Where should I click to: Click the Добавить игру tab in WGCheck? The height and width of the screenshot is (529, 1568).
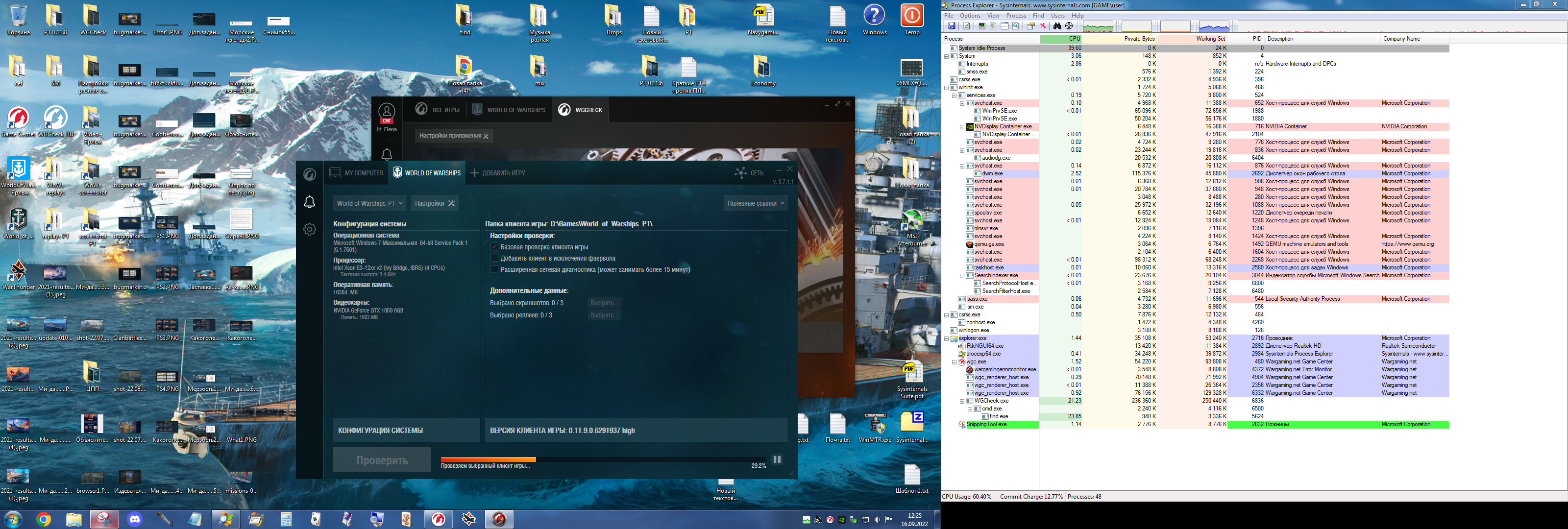pos(498,173)
